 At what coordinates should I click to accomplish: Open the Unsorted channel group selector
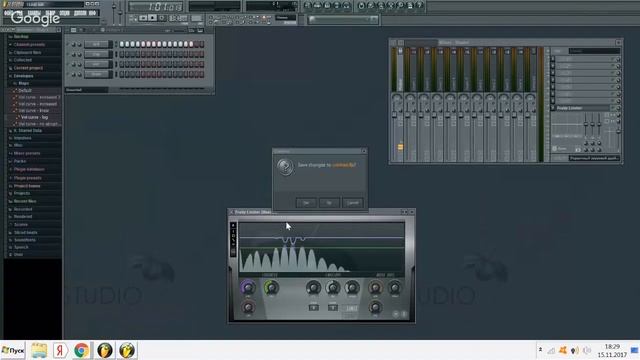(x=87, y=90)
